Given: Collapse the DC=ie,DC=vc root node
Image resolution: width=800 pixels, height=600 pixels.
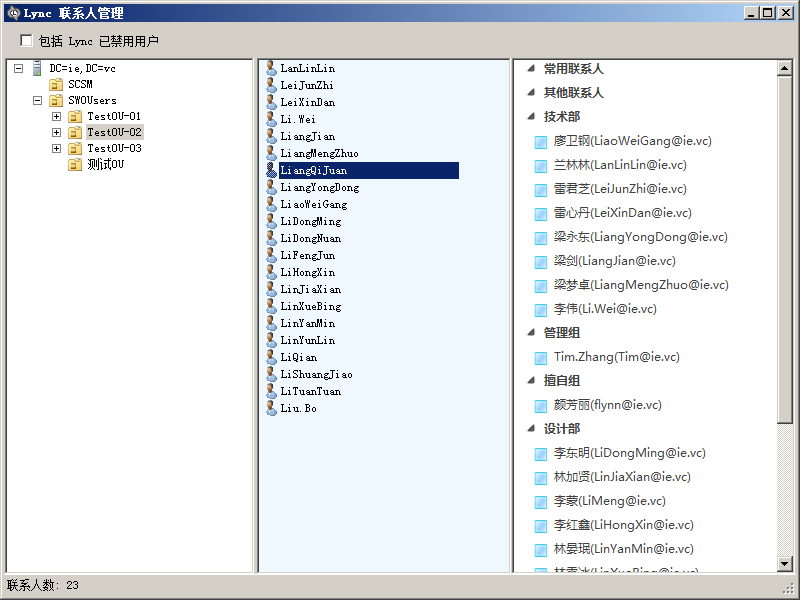Looking at the screenshot, I should click(x=18, y=68).
